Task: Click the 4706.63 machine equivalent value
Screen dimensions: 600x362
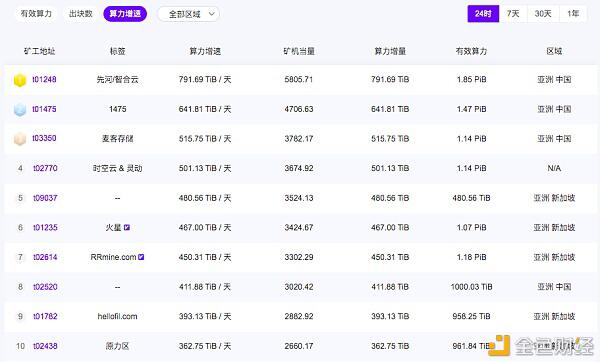Action: pos(299,109)
